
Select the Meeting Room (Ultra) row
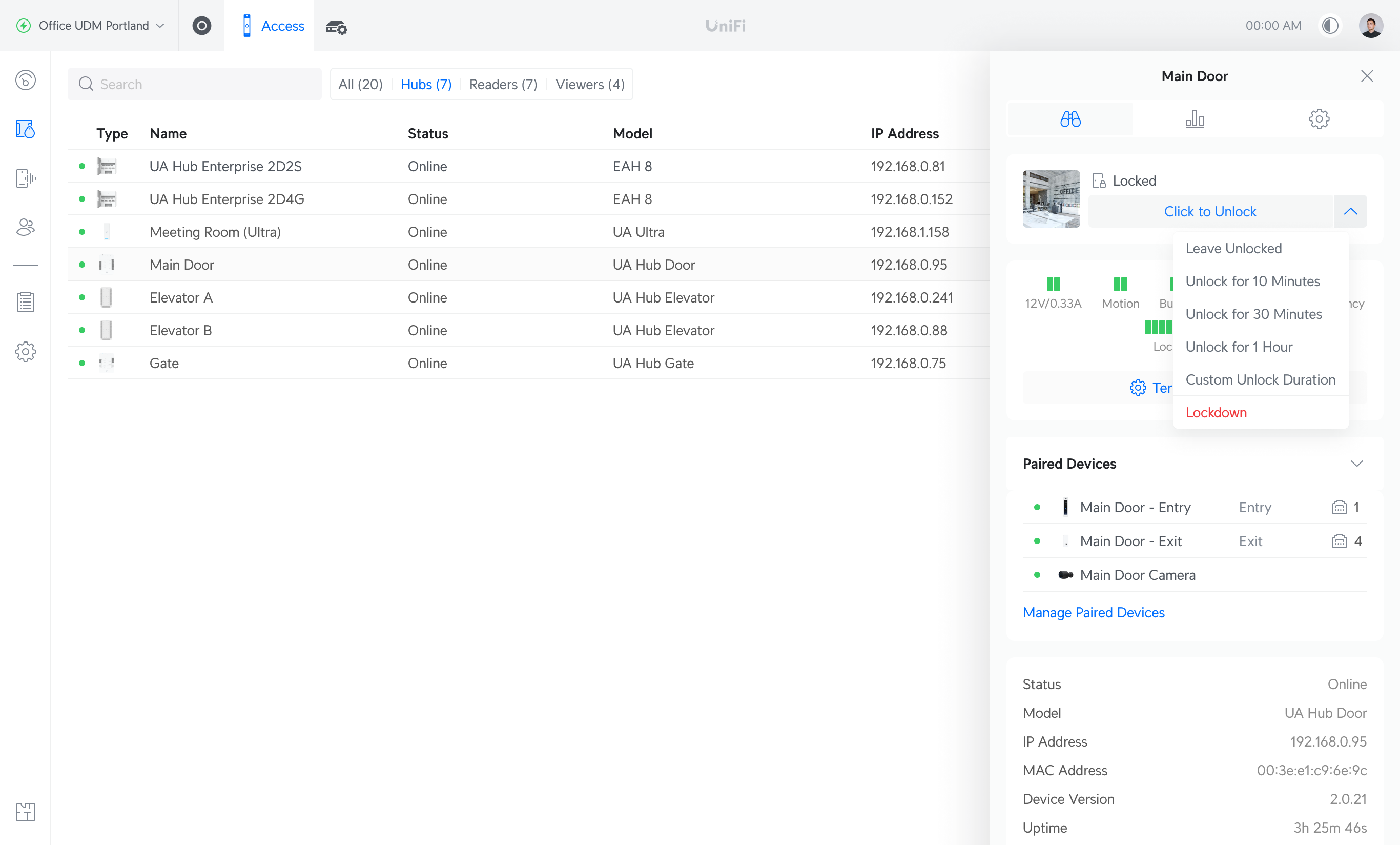coord(528,232)
